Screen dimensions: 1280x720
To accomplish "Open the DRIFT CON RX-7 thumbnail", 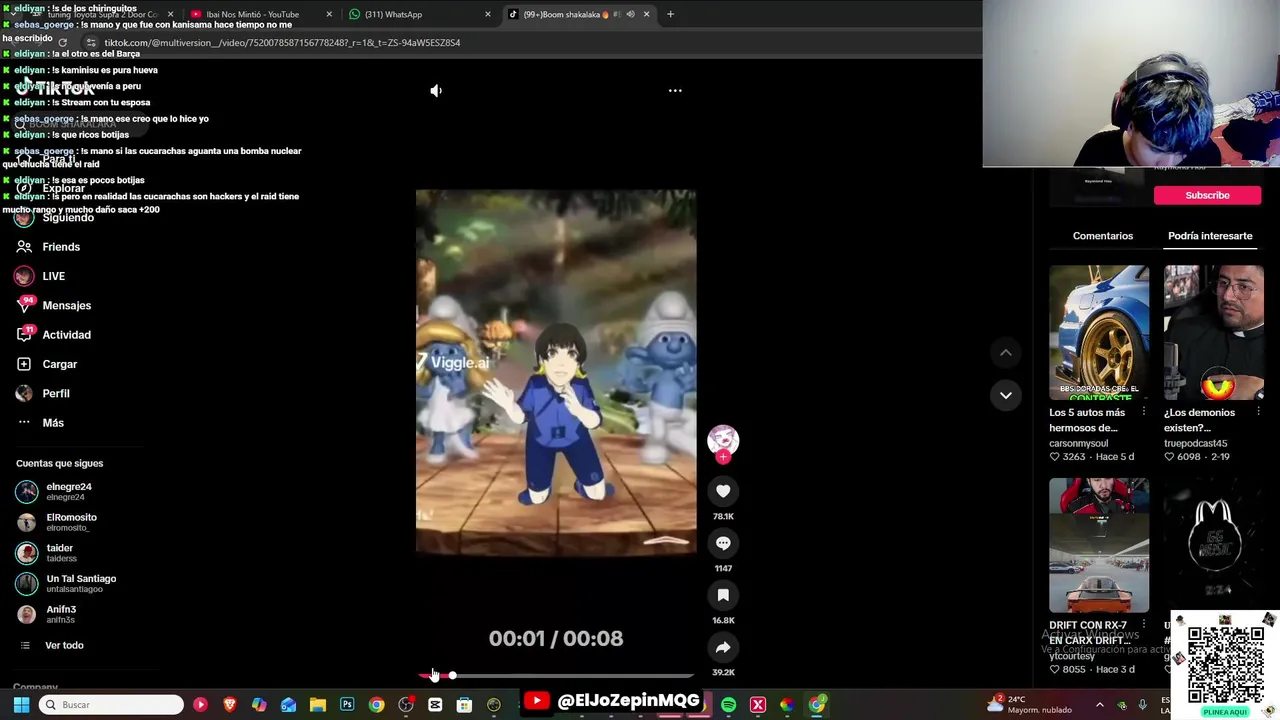I will 1099,545.
